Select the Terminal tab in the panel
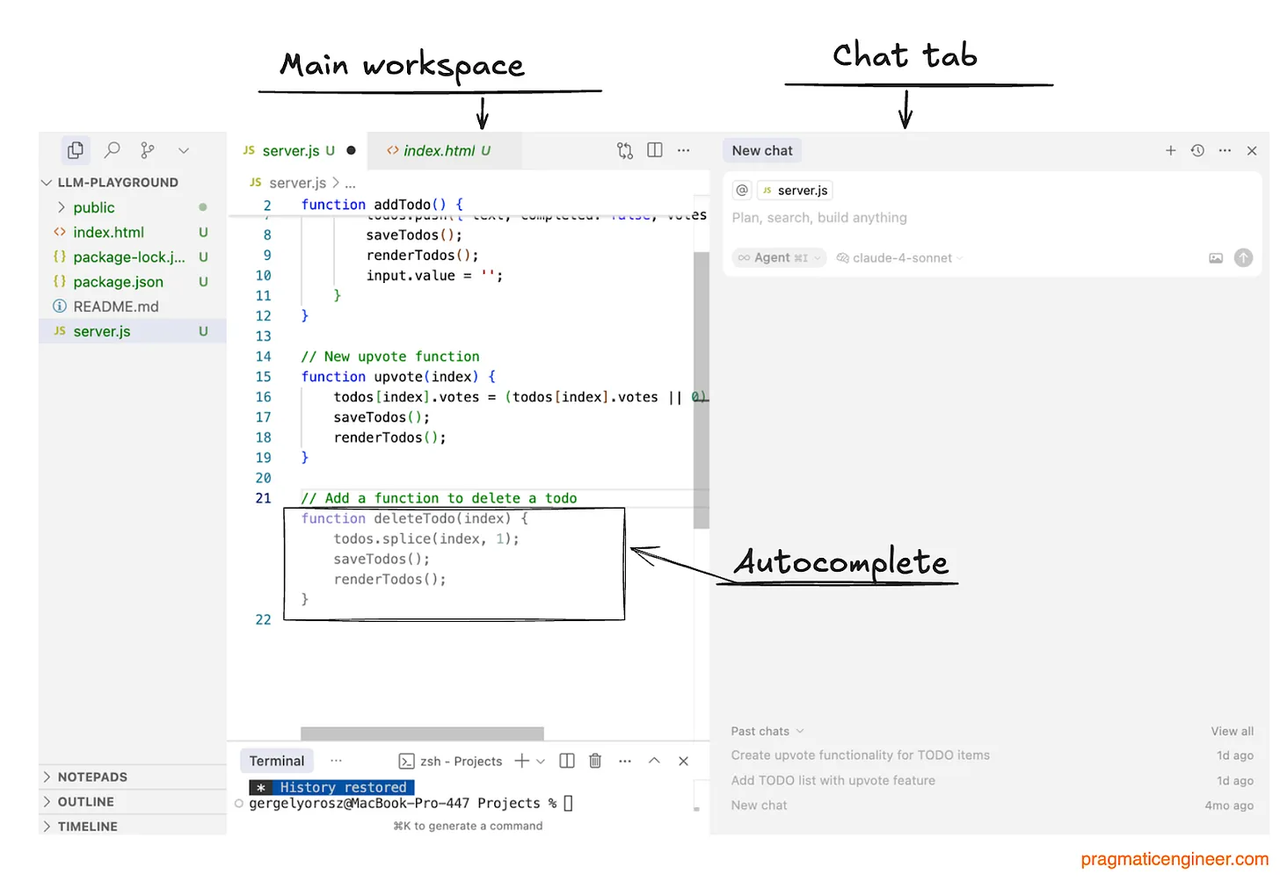The width and height of the screenshot is (1280, 889). tap(276, 760)
